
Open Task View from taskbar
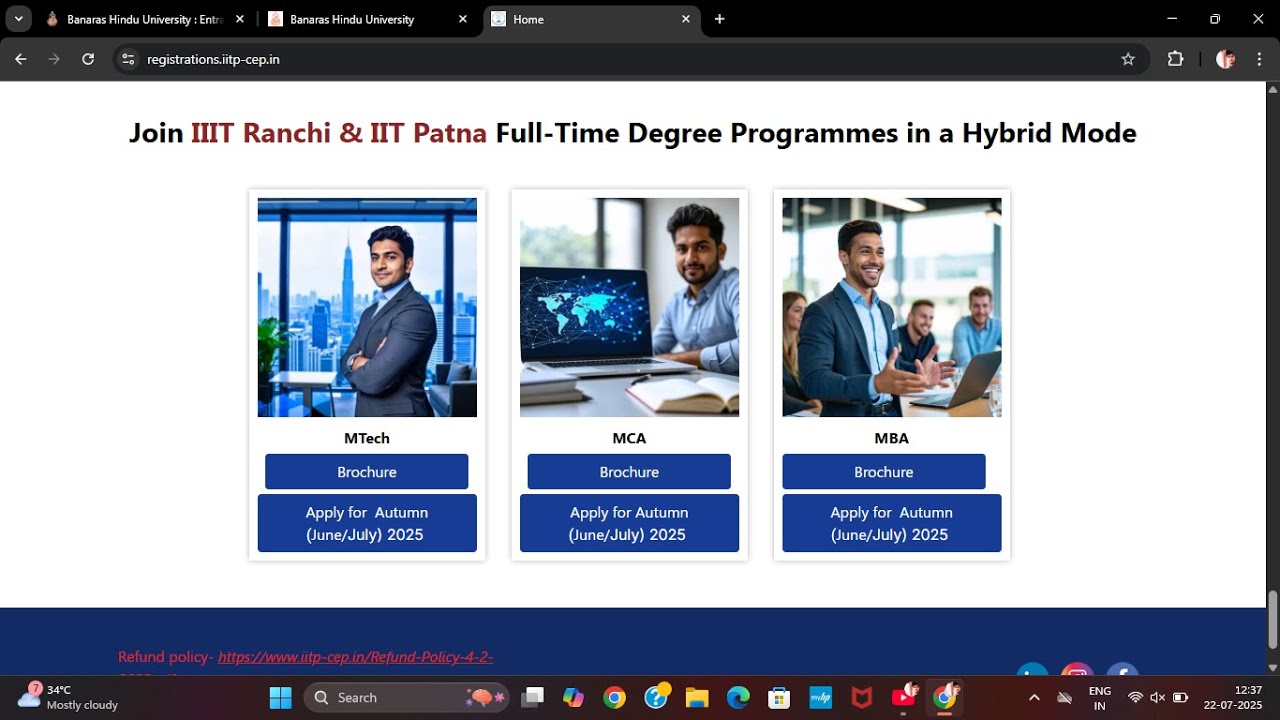pyautogui.click(x=533, y=698)
